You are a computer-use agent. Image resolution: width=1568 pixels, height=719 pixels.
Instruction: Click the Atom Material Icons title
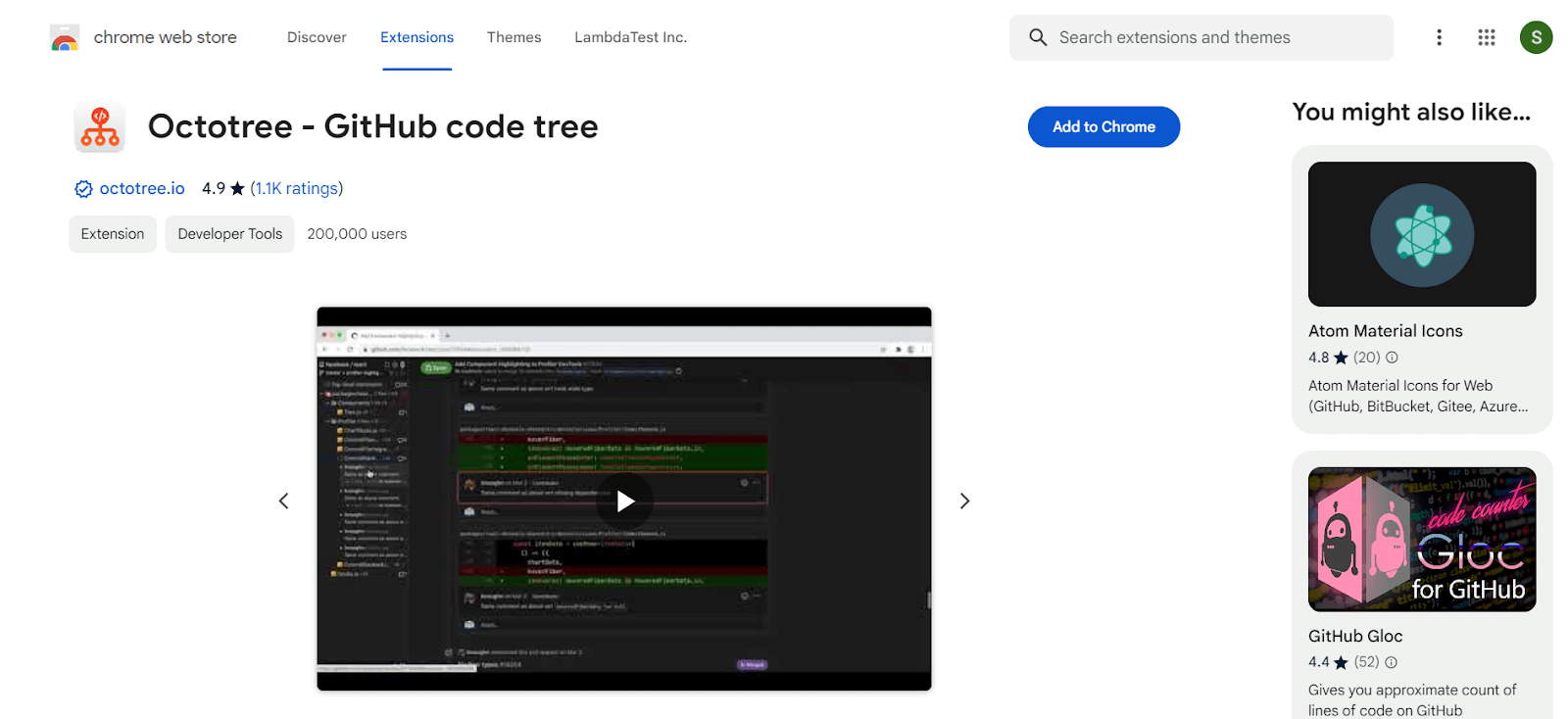tap(1385, 331)
